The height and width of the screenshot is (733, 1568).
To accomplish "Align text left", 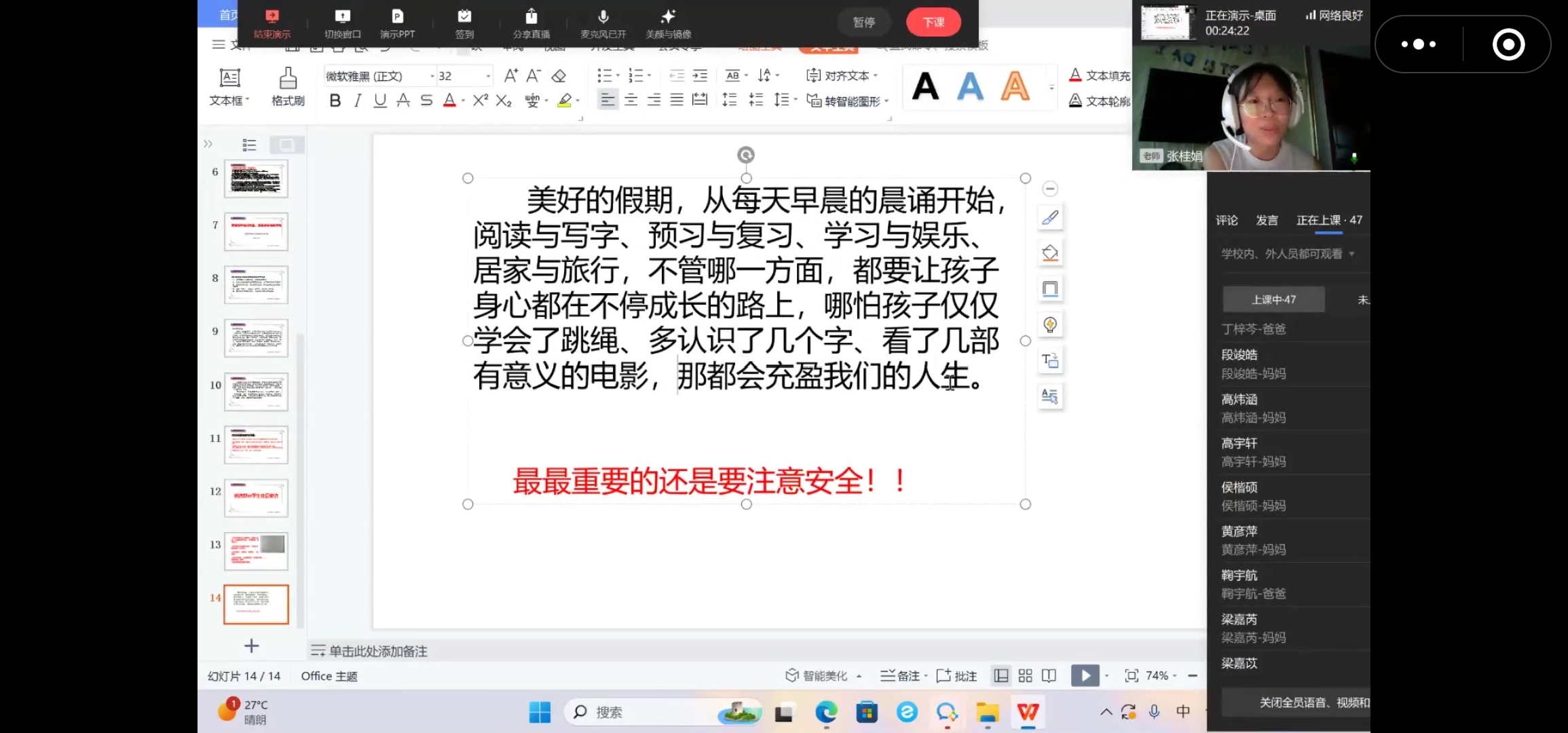I will pos(608,100).
